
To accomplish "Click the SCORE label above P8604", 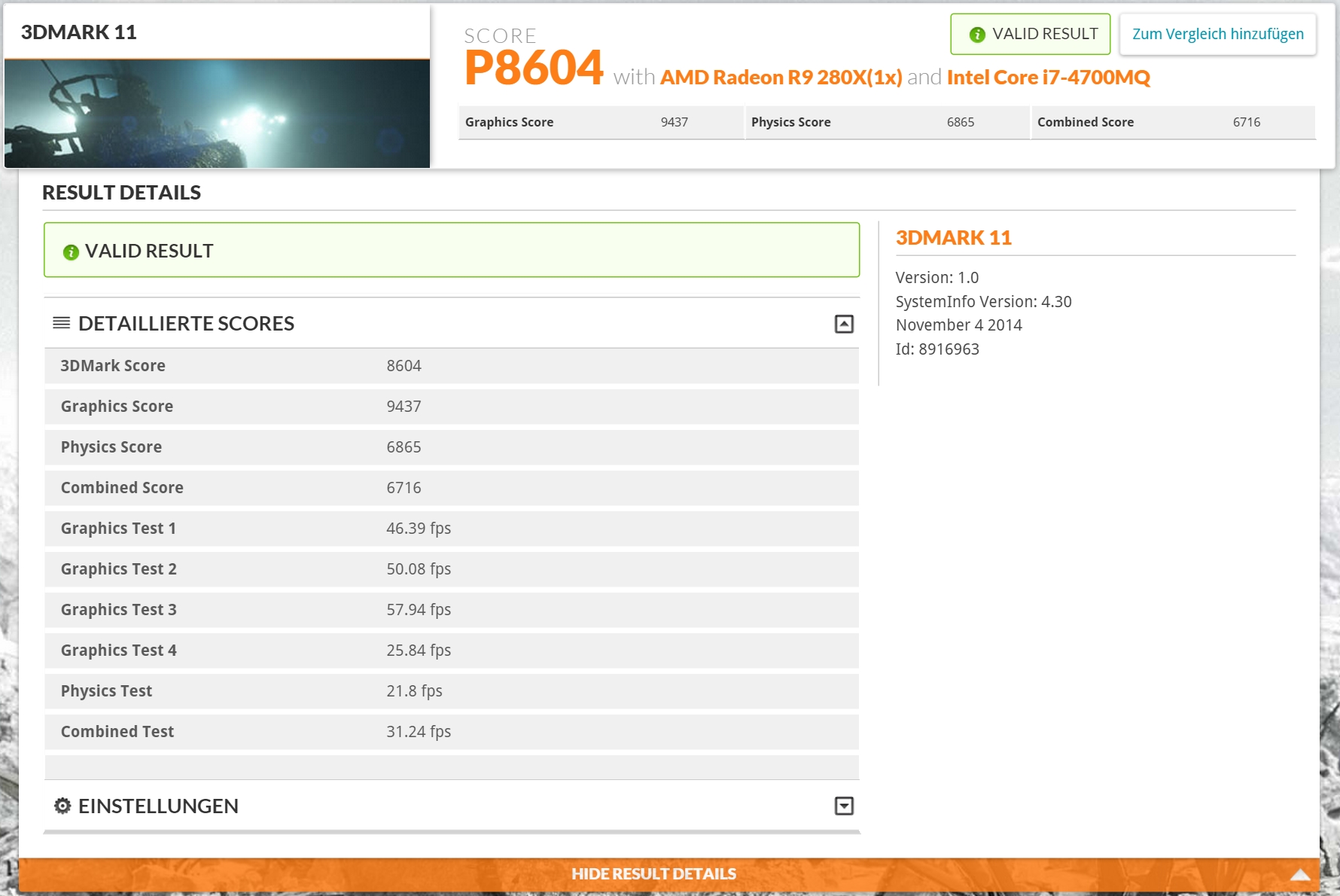I will click(500, 35).
